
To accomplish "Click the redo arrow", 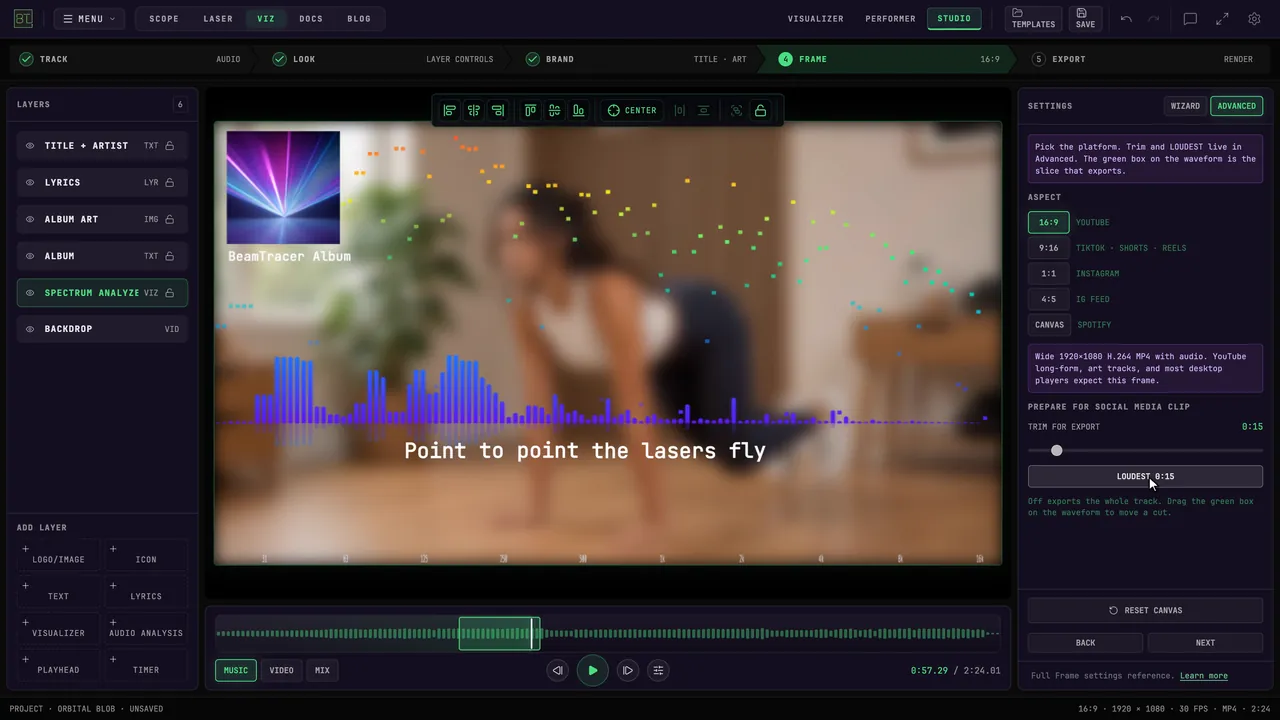I will 1154,18.
